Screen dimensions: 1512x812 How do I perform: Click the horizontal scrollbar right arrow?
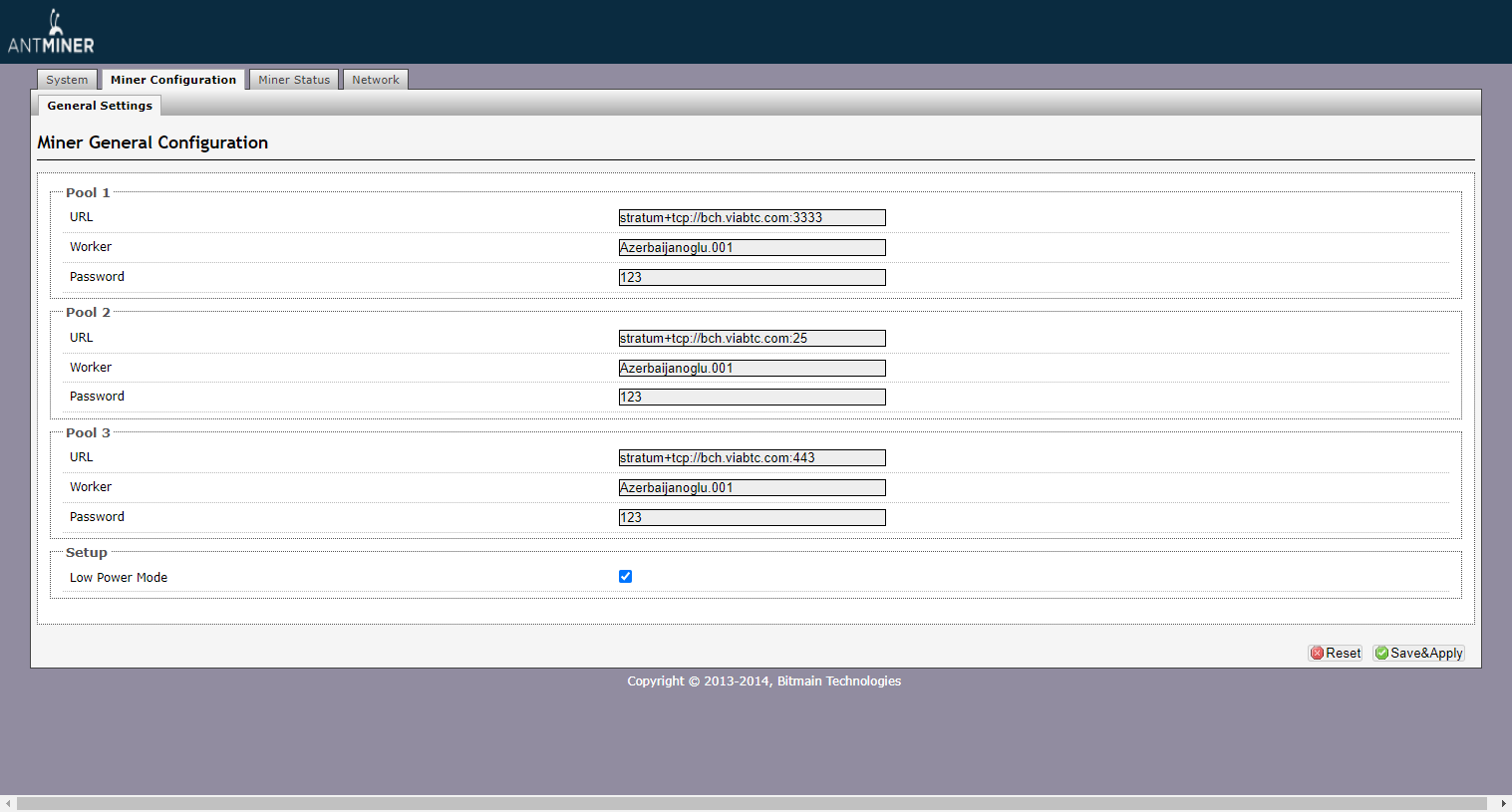1503,803
